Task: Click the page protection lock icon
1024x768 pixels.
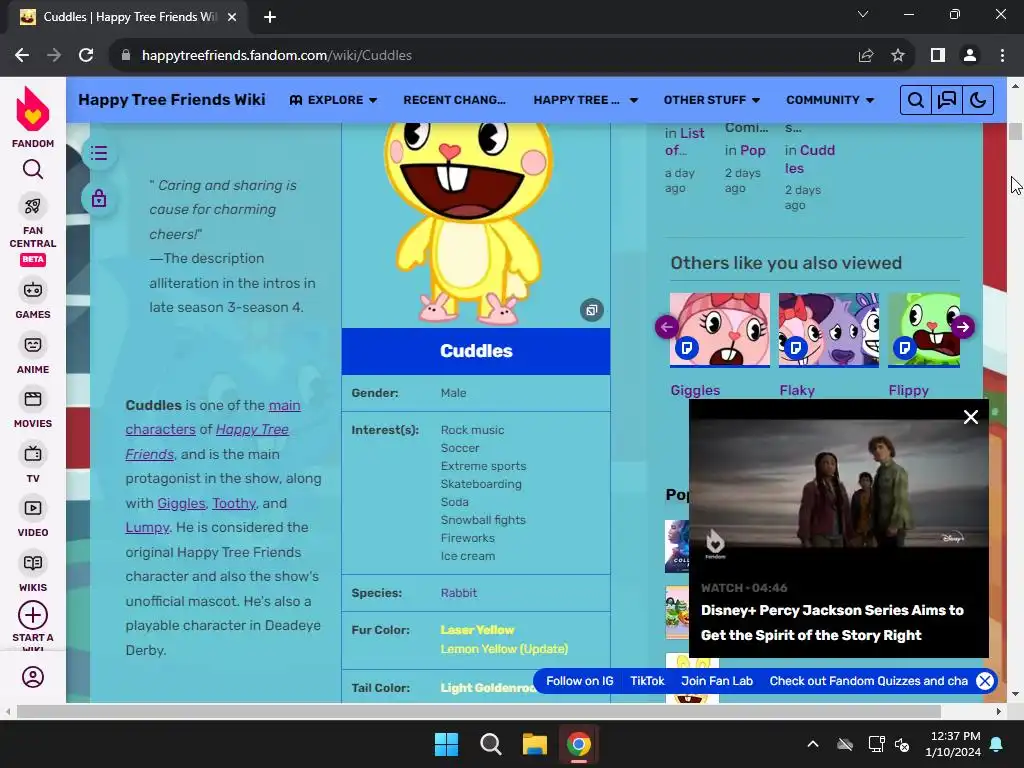Action: click(99, 198)
